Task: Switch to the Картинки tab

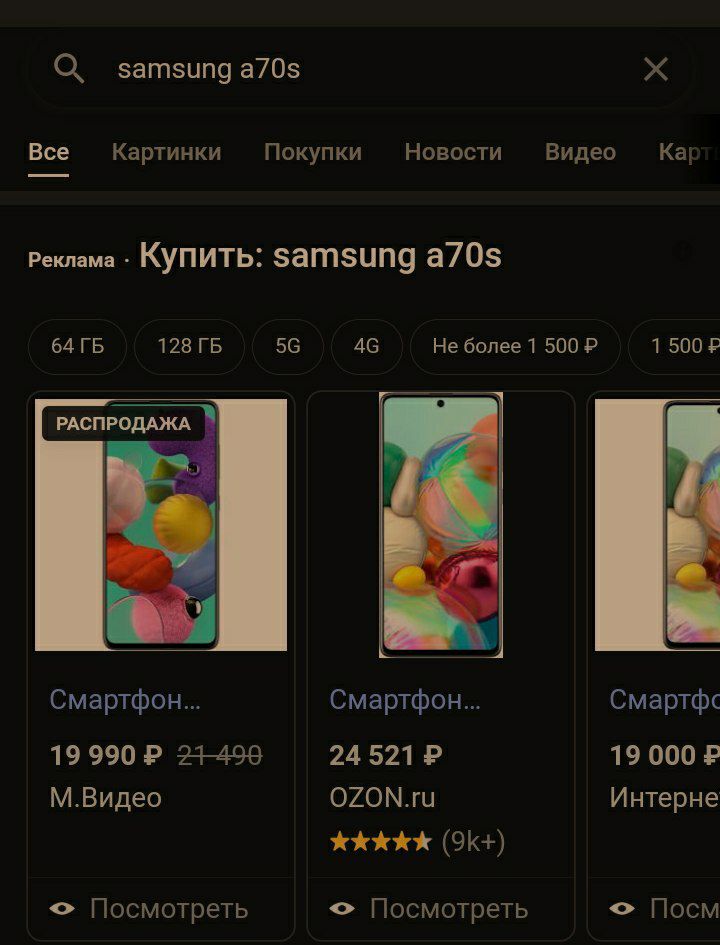Action: click(166, 152)
